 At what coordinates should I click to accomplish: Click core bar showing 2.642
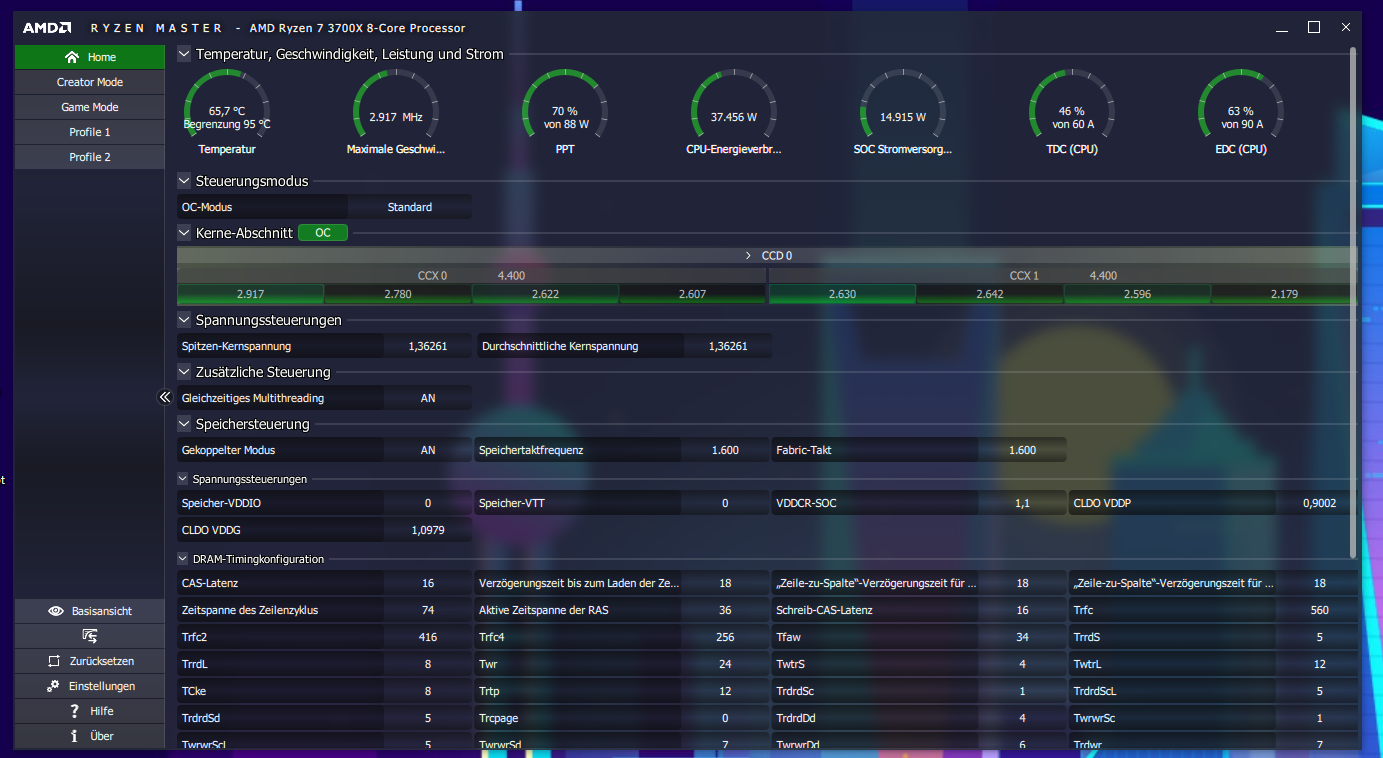[x=989, y=294]
